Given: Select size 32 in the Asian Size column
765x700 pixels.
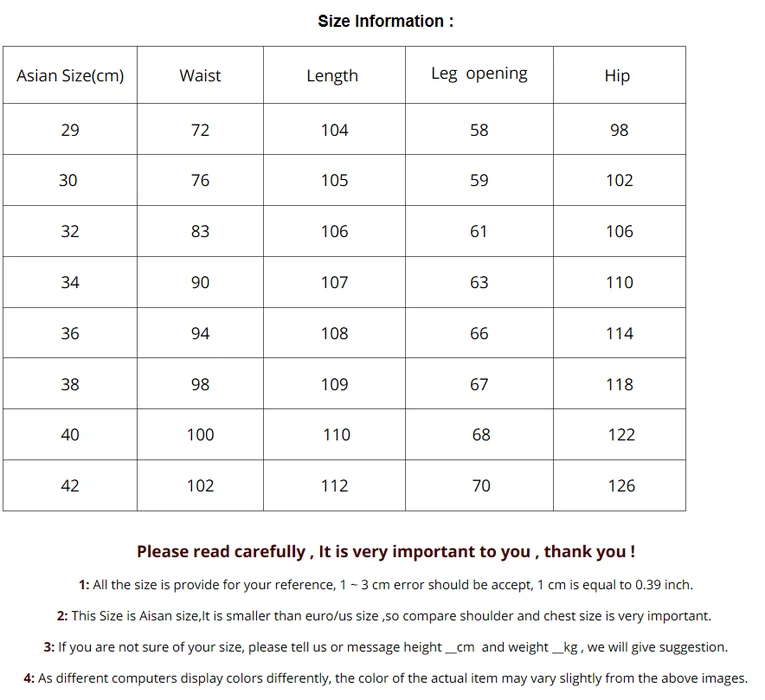Looking at the screenshot, I should click(x=70, y=232).
